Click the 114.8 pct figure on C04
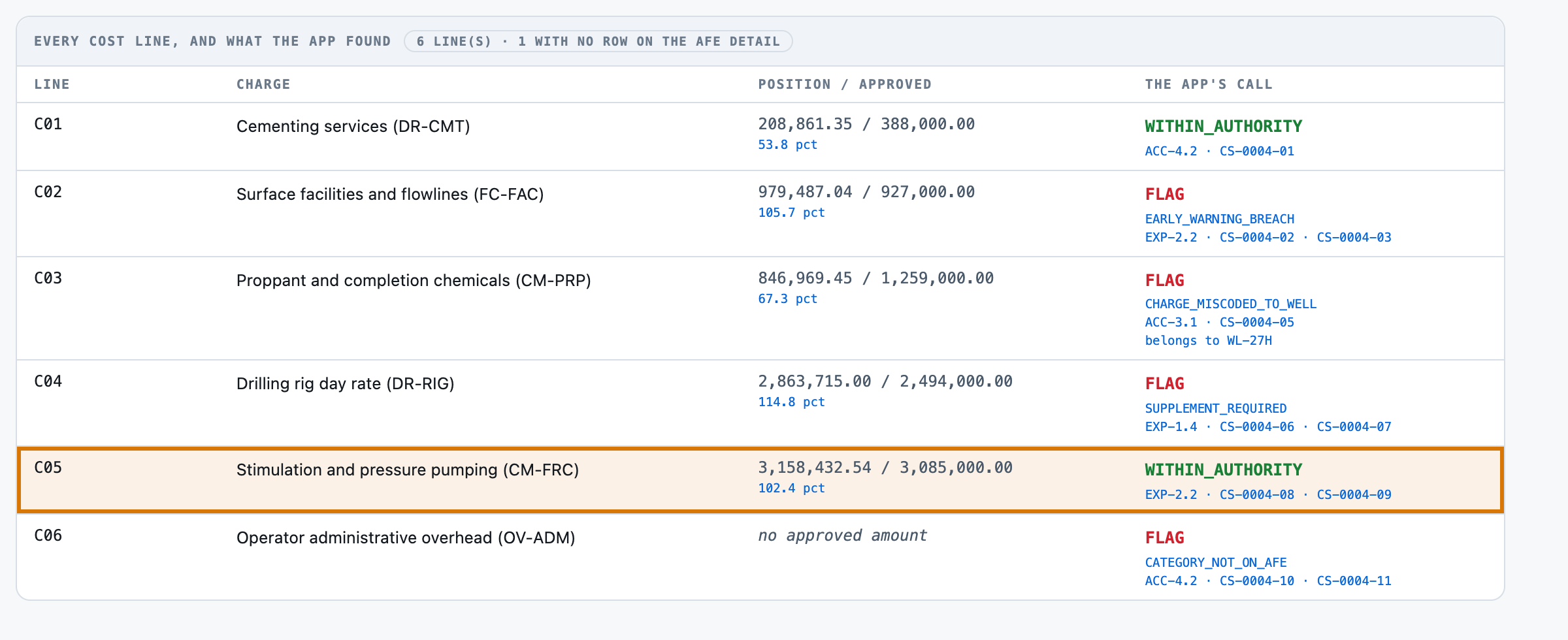 click(791, 402)
